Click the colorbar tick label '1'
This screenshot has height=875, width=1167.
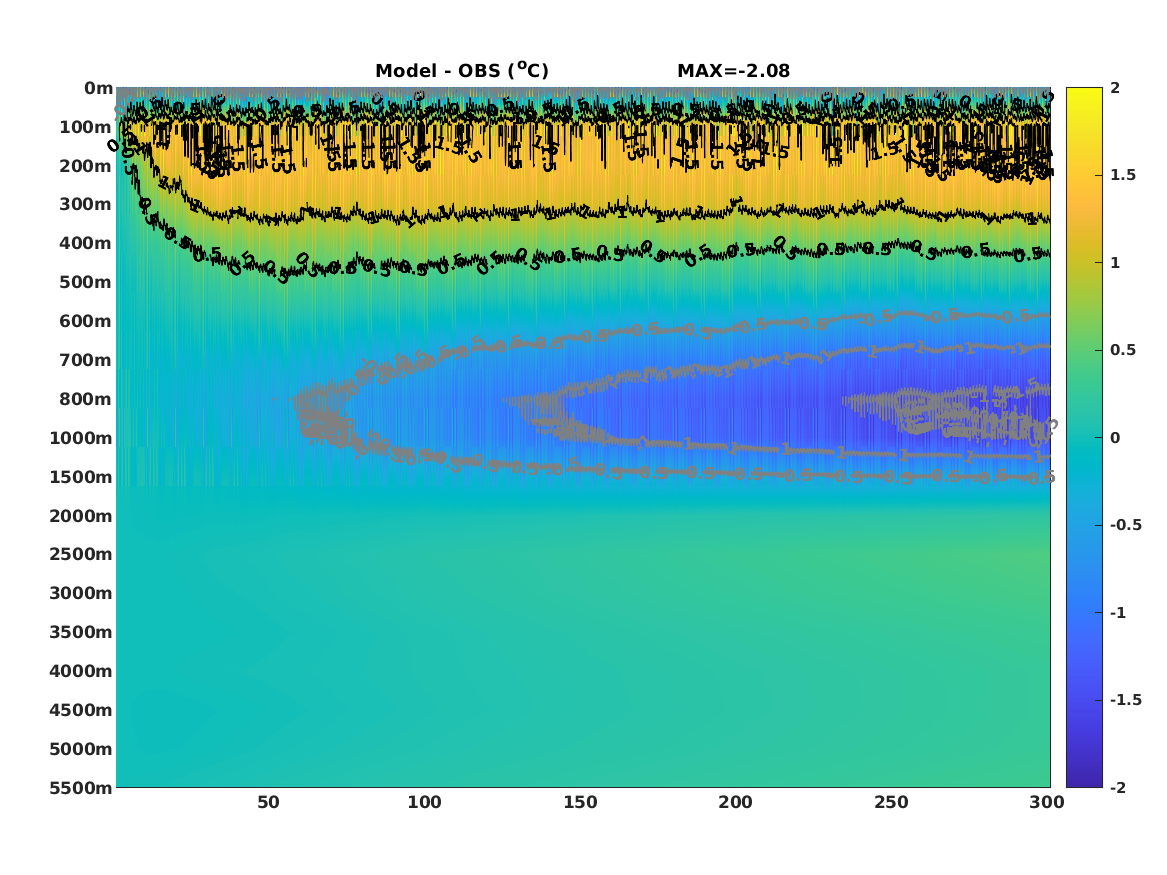1115,263
